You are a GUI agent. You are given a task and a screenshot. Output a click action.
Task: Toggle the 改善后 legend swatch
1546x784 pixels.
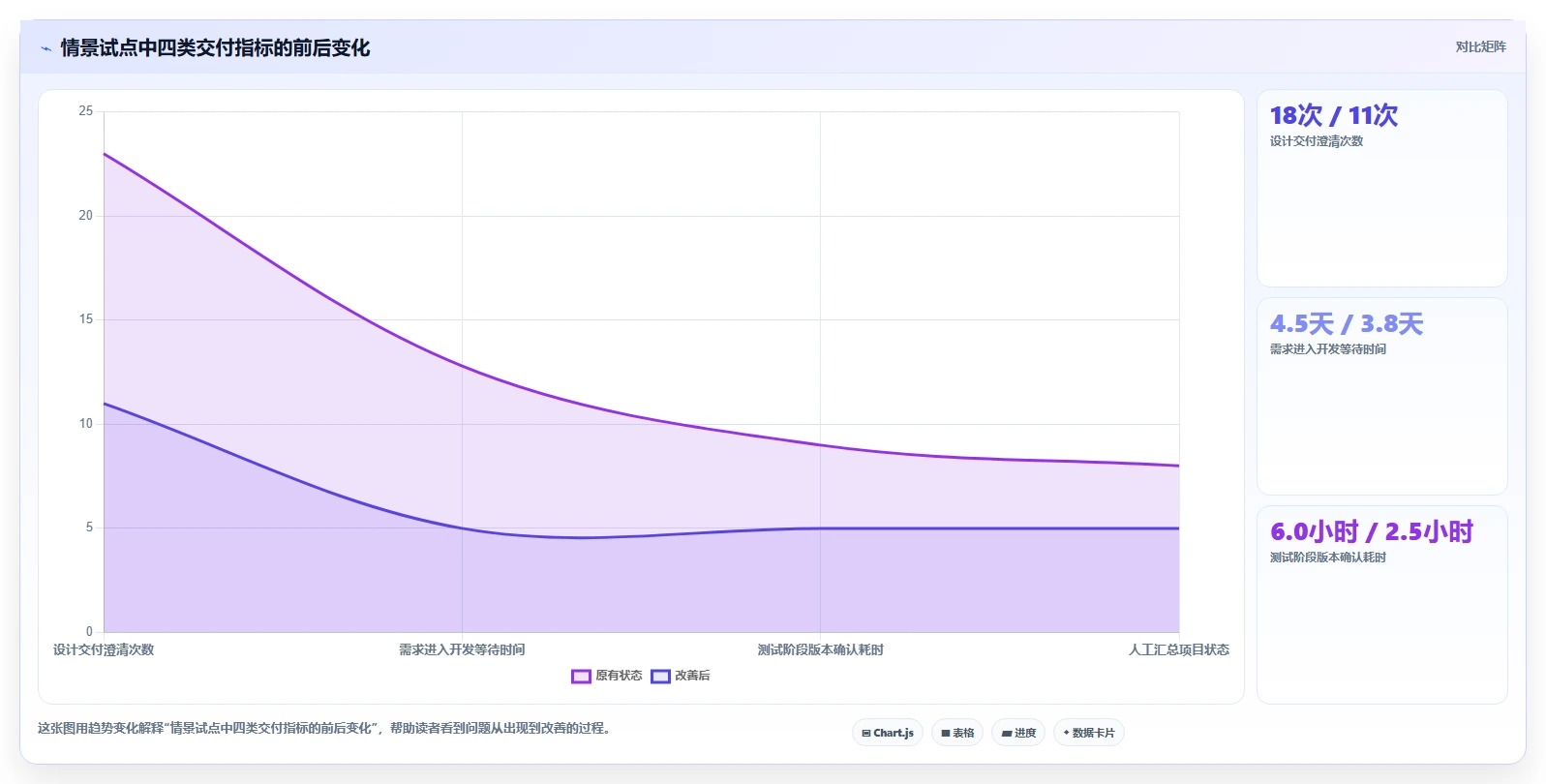(x=660, y=677)
